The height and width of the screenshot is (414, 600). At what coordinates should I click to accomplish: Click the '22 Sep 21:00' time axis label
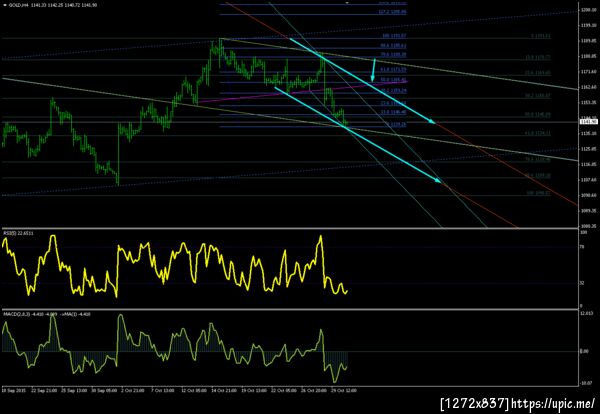[44, 391]
